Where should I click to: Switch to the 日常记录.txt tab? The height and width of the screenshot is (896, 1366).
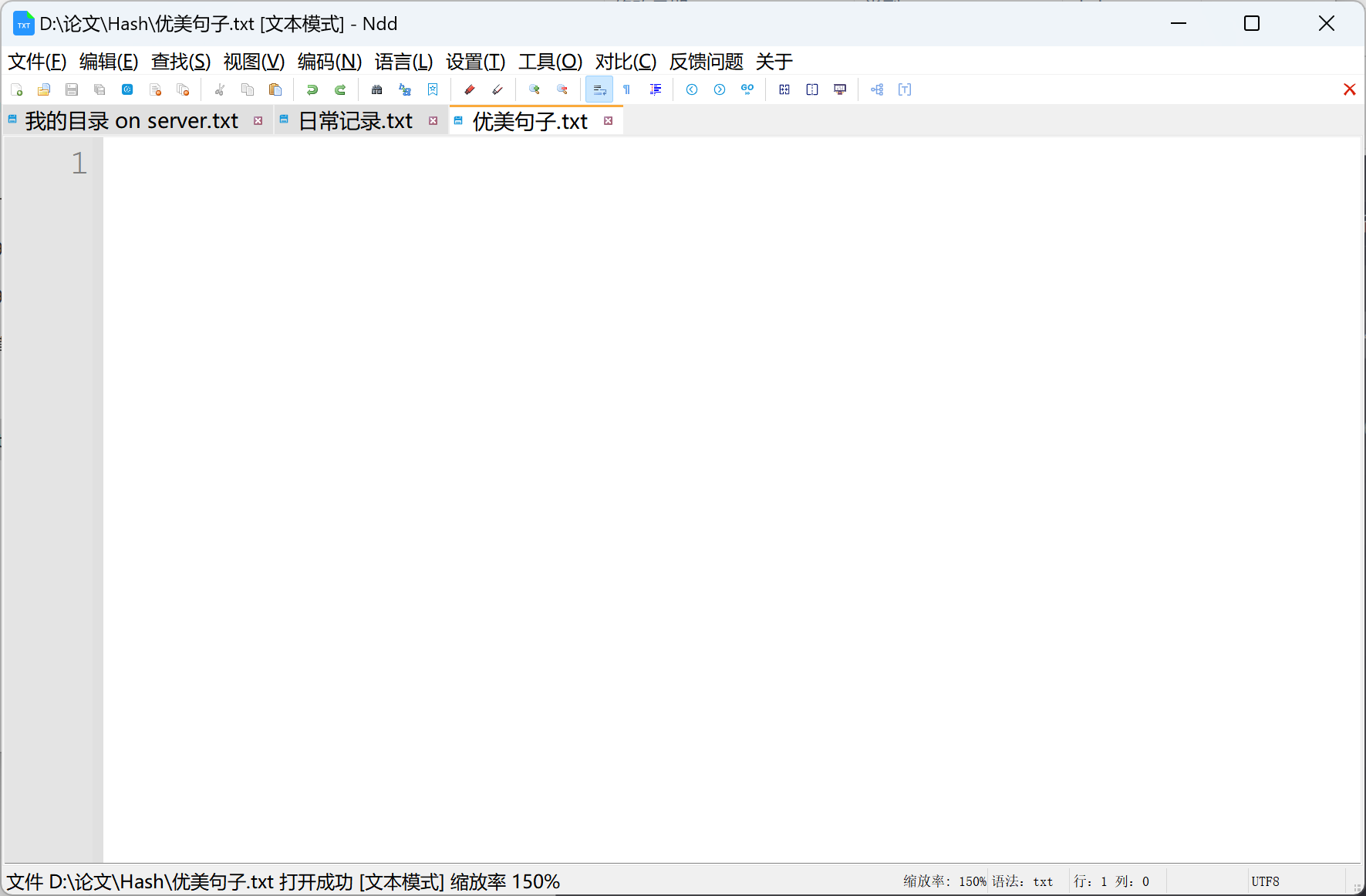coord(355,120)
